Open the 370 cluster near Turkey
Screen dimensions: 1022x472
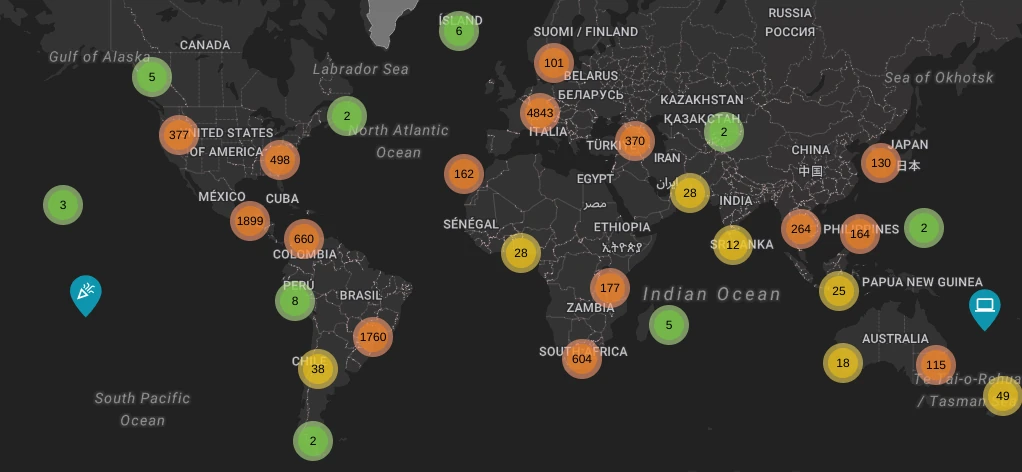tap(635, 142)
